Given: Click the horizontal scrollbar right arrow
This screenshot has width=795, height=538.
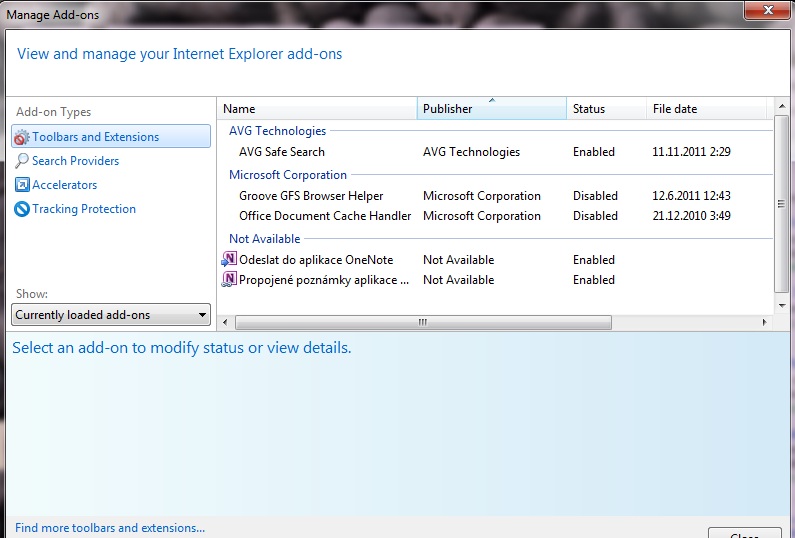Looking at the screenshot, I should [x=765, y=322].
